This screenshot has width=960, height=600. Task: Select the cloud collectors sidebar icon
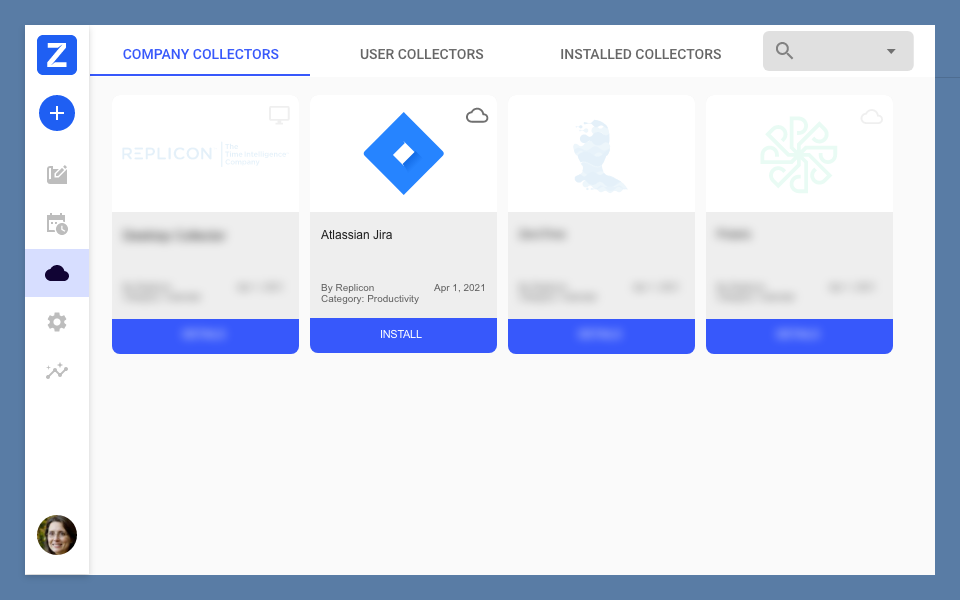point(57,273)
